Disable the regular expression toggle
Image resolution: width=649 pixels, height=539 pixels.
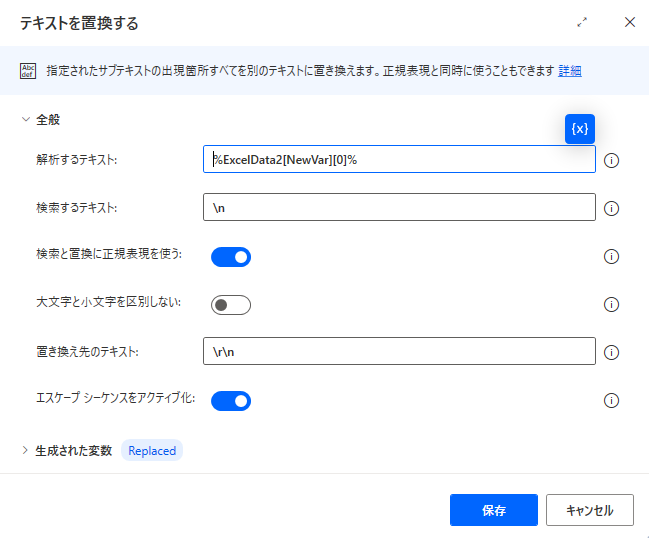[x=231, y=257]
